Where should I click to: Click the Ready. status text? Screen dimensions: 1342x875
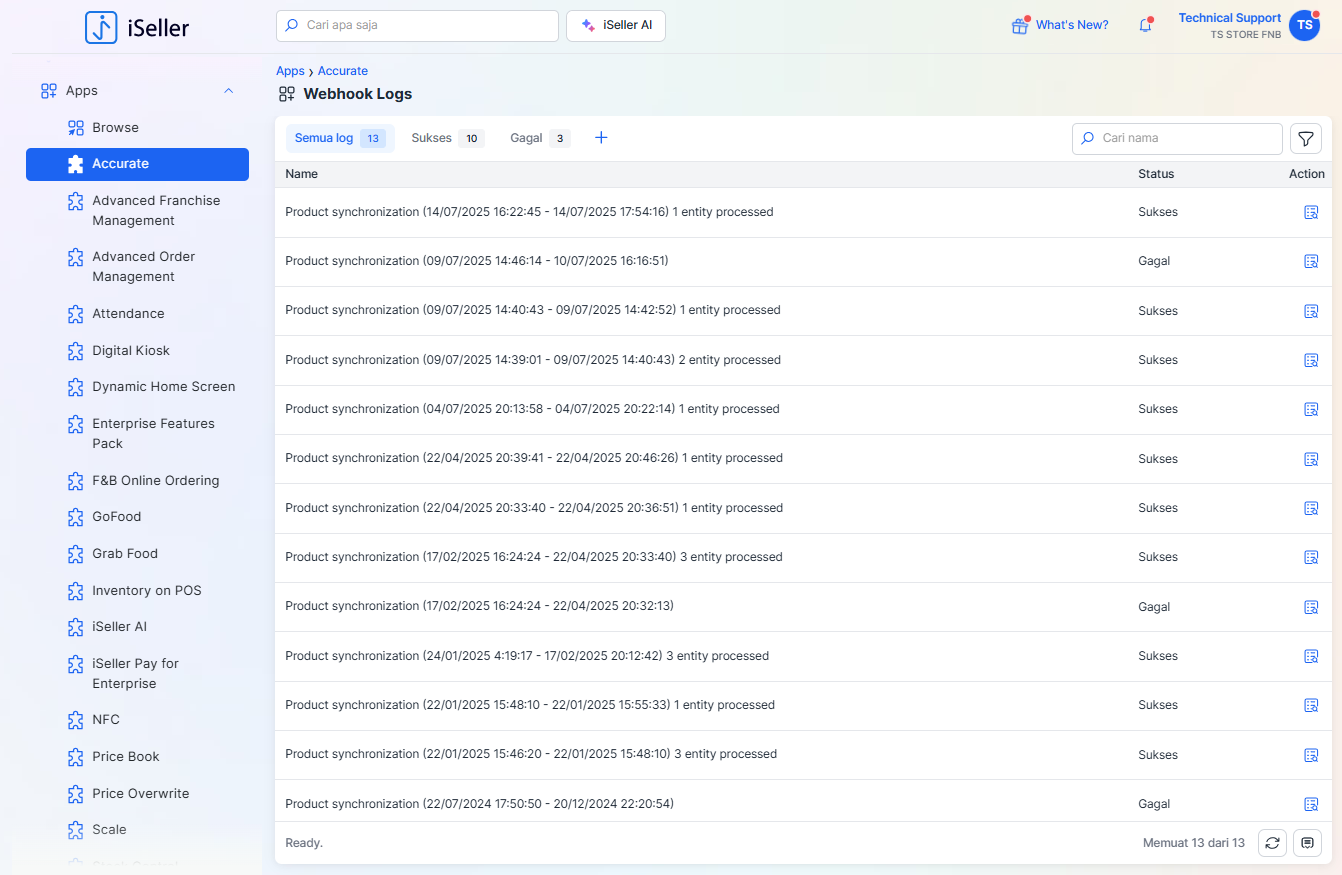pyautogui.click(x=304, y=843)
